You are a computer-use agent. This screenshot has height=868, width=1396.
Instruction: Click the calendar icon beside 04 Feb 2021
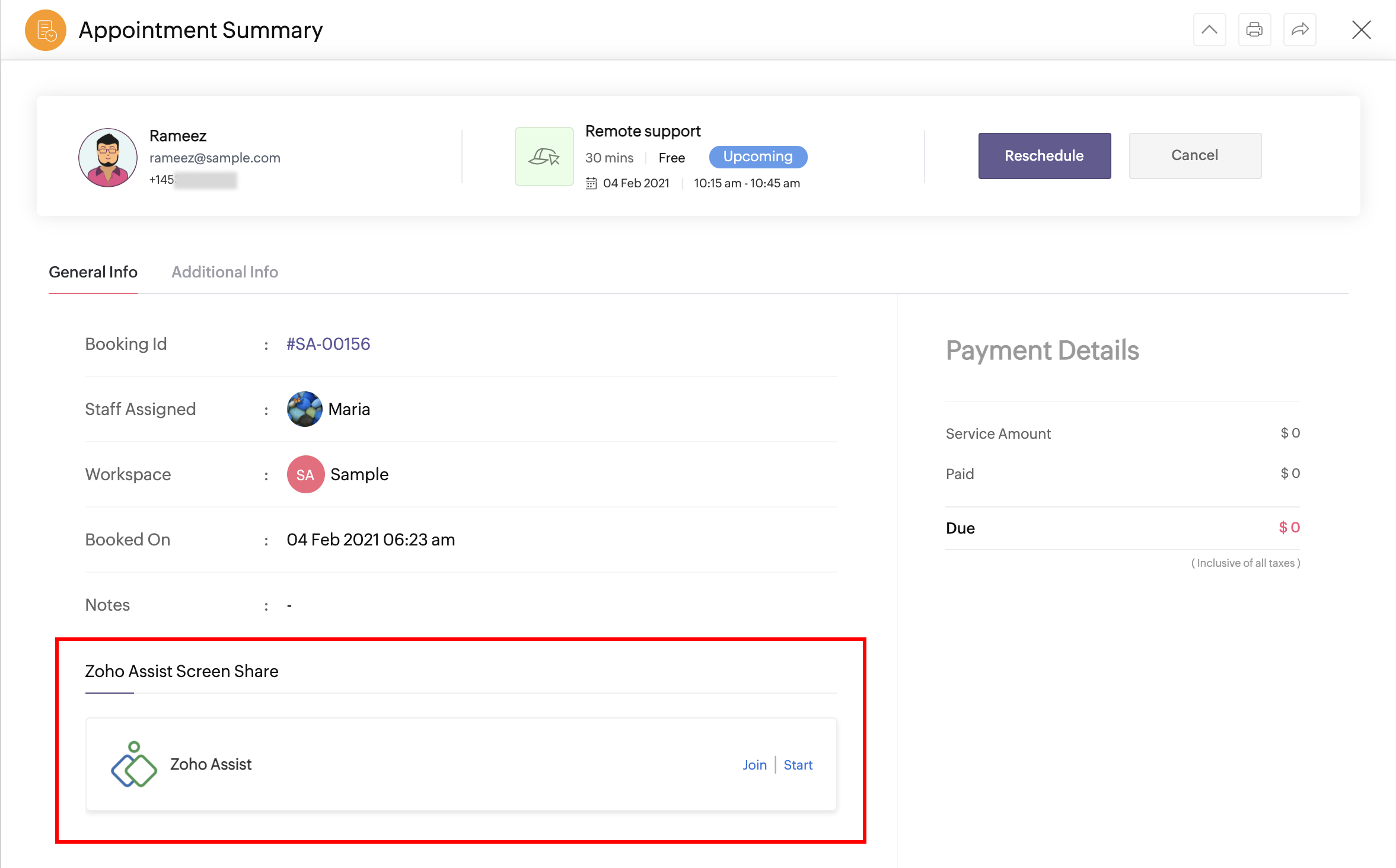click(x=591, y=183)
